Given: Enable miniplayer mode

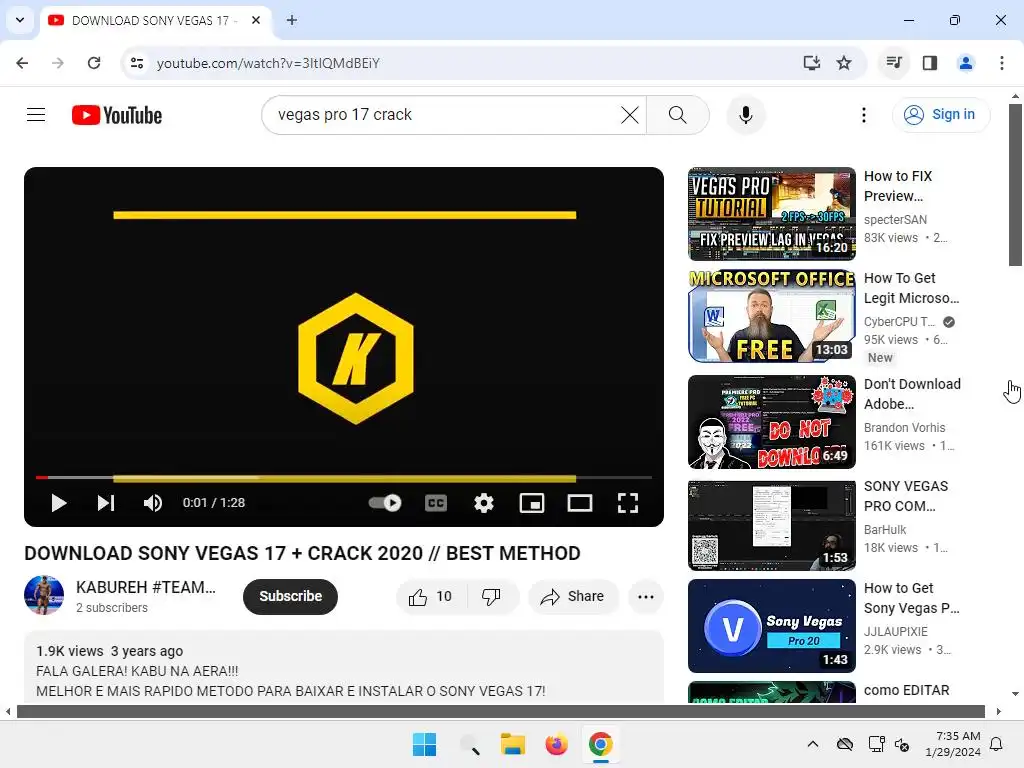Looking at the screenshot, I should 532,503.
